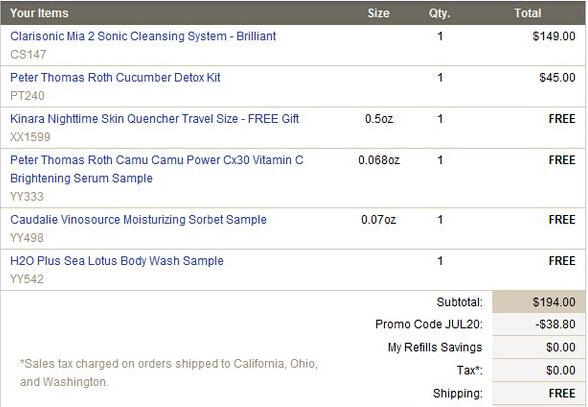
Task: Select the YY333 product code
Action: (x=27, y=197)
